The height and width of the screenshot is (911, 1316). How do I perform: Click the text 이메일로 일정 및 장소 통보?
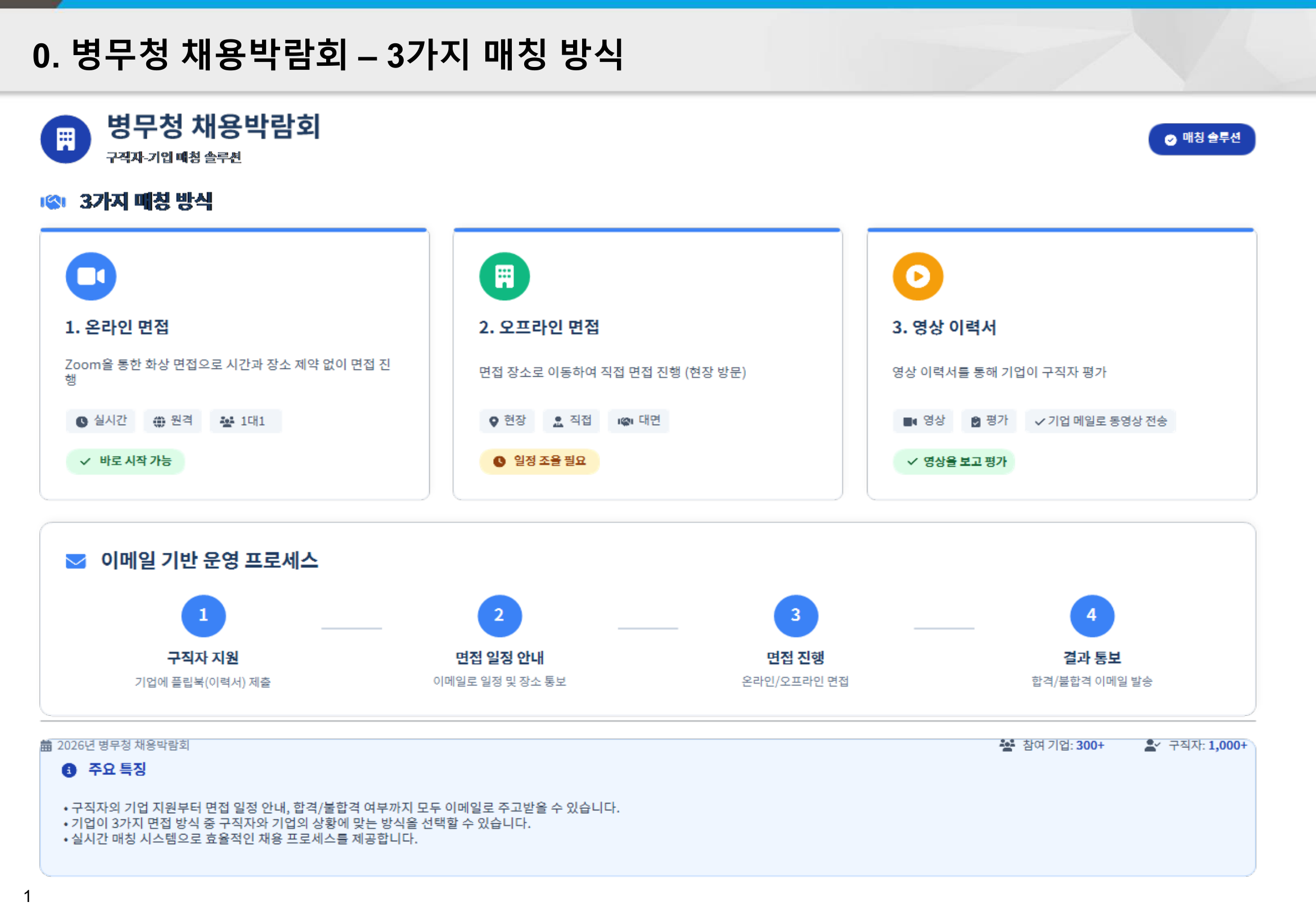coord(499,681)
